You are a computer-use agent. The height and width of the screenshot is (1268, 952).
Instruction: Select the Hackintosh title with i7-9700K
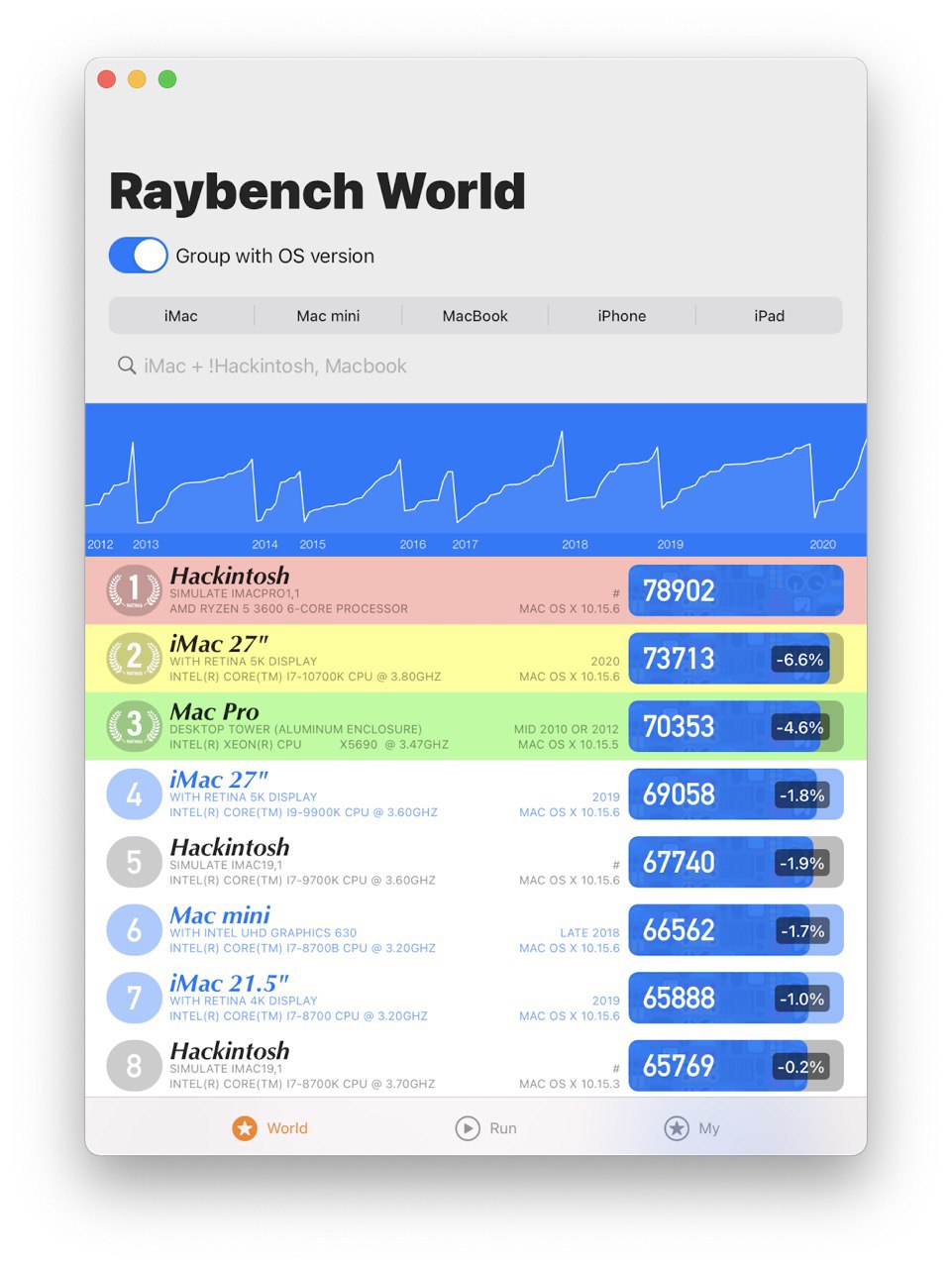click(x=230, y=847)
